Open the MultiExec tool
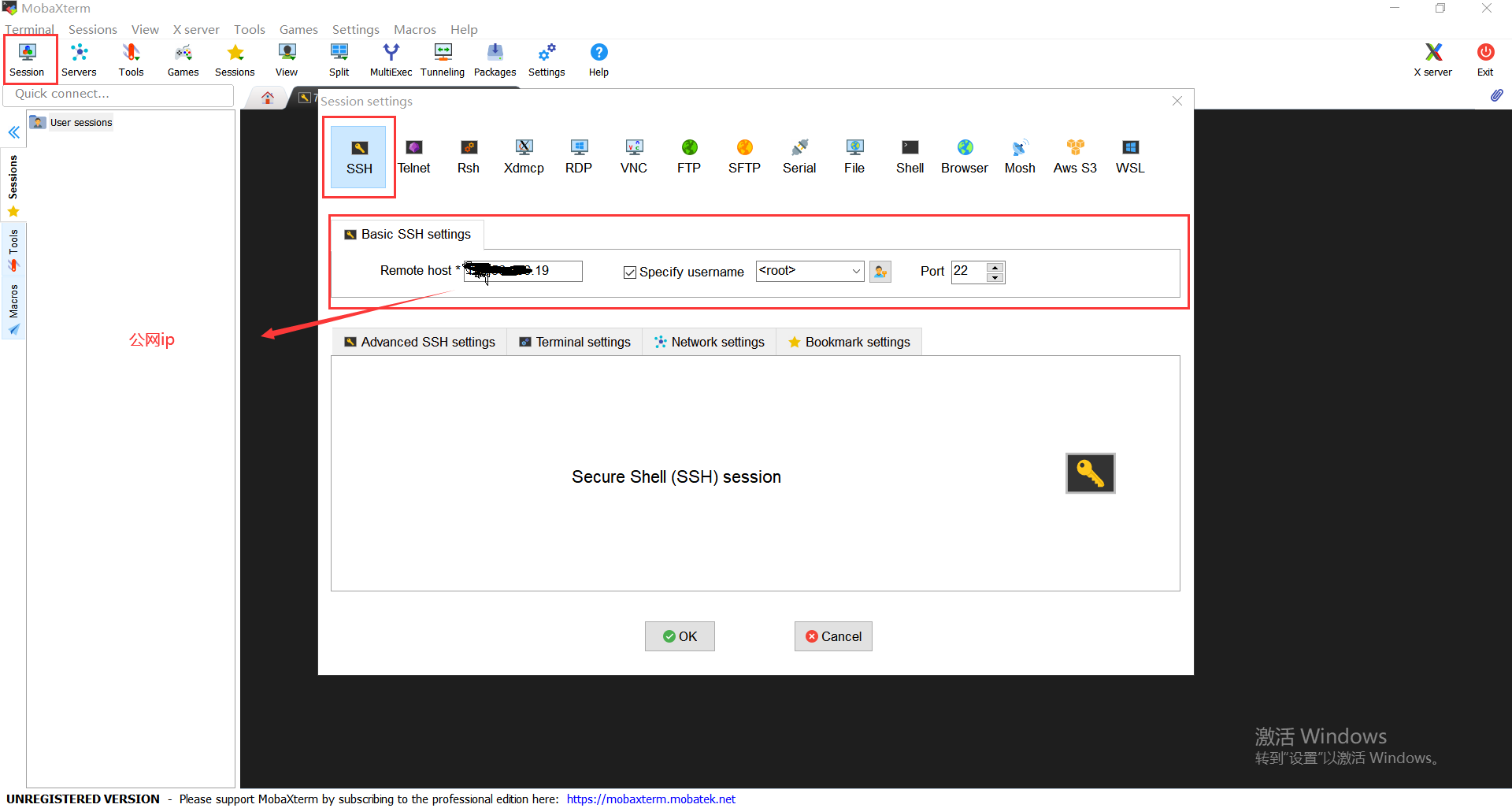 [391, 59]
